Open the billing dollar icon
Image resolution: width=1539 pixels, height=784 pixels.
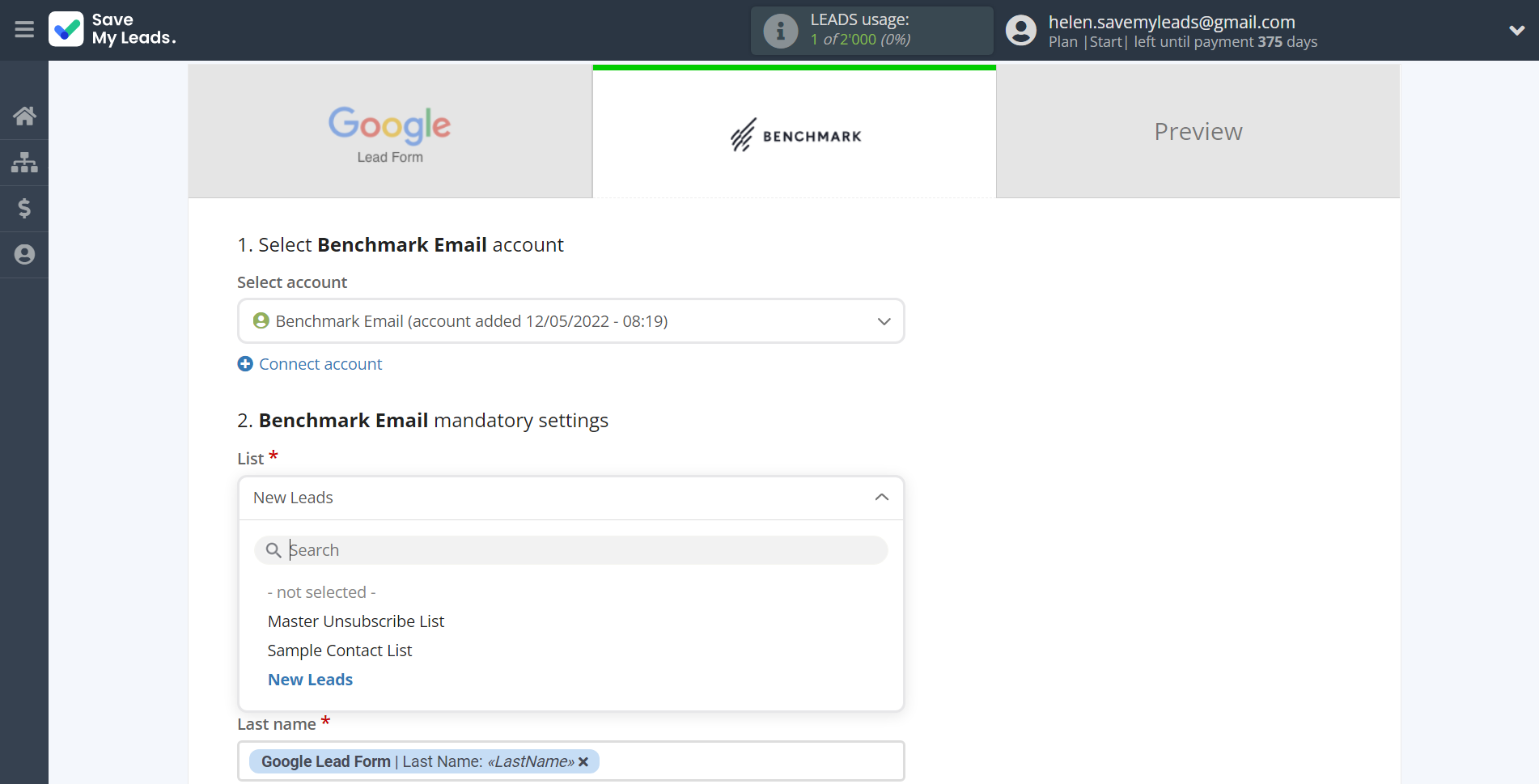point(24,208)
